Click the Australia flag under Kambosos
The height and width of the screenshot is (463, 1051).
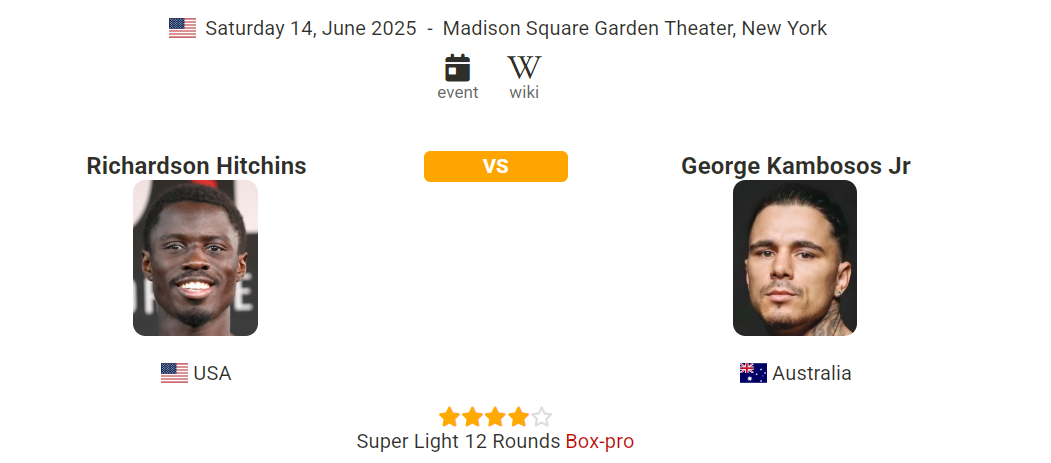coord(753,373)
